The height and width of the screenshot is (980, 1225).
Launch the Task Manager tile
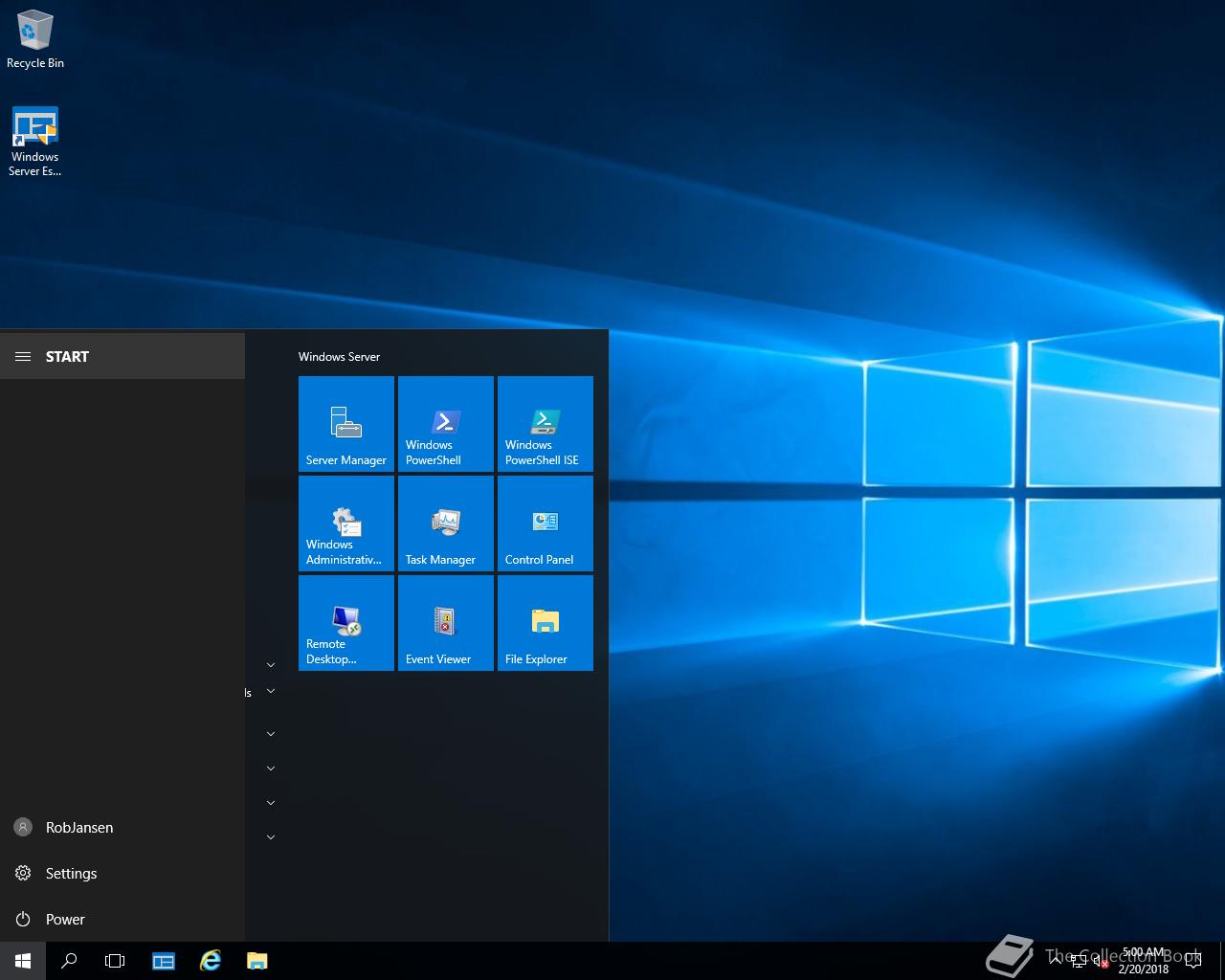[446, 523]
